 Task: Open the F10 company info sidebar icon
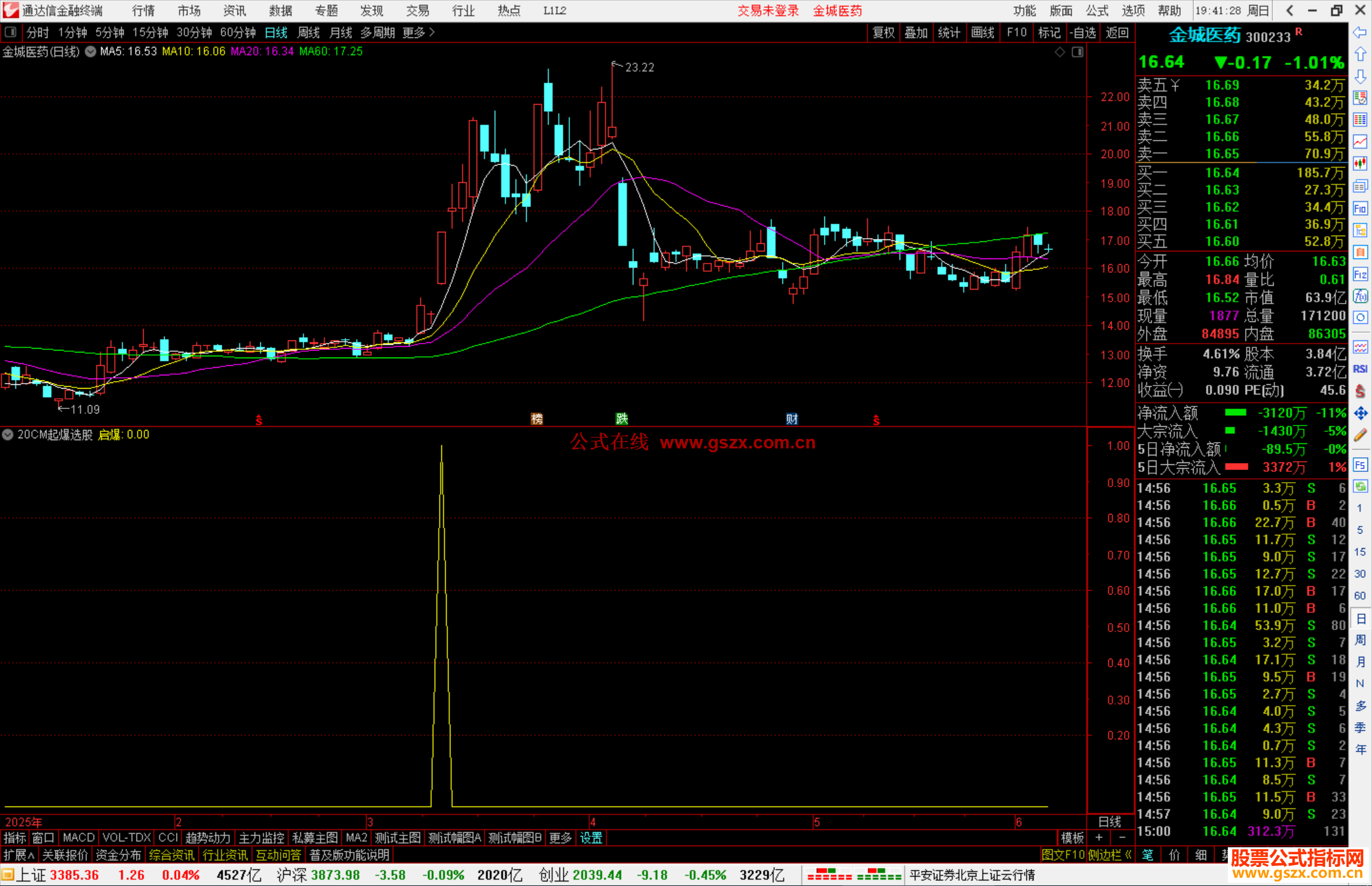coord(1360,208)
